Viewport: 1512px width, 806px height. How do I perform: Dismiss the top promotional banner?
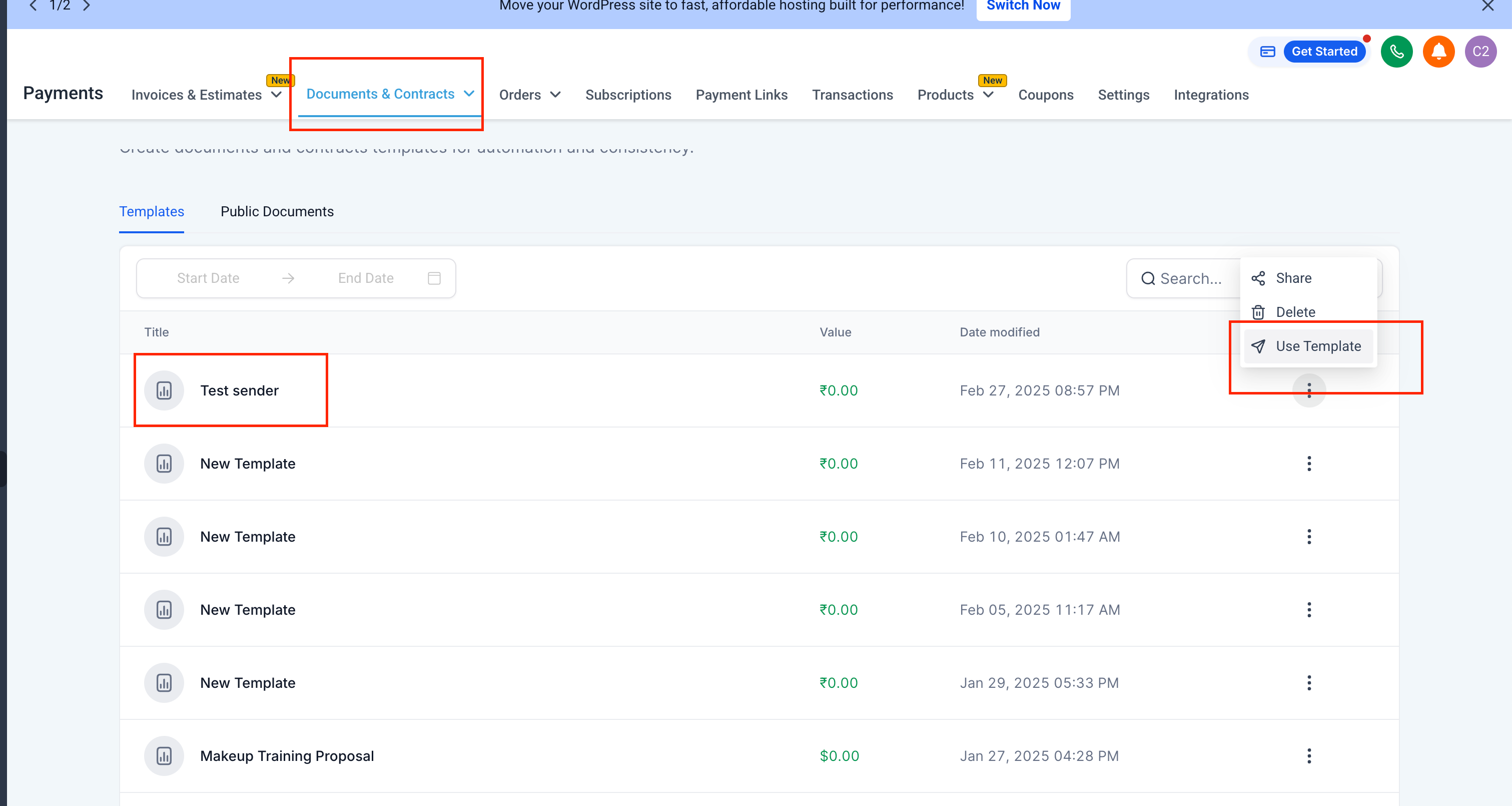[1487, 6]
